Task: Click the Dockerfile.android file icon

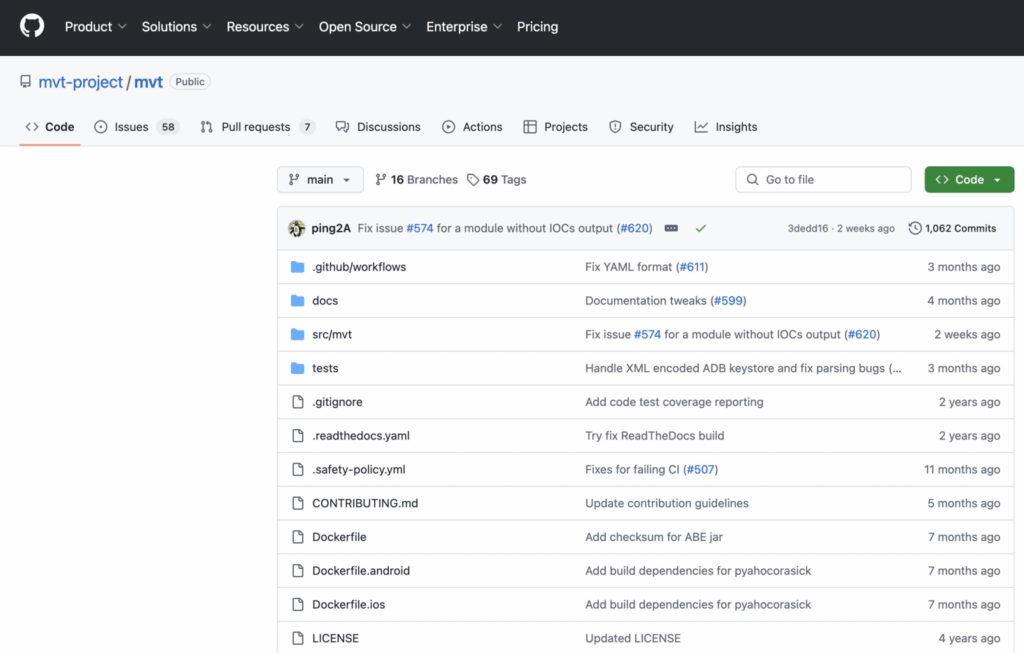Action: coord(298,571)
